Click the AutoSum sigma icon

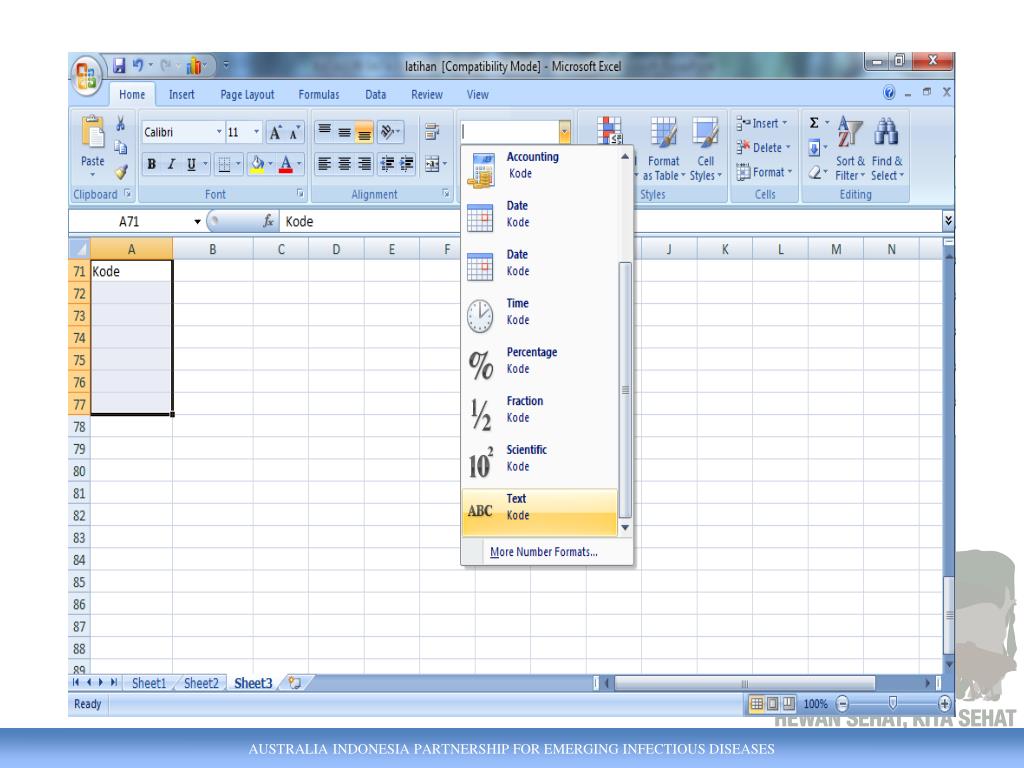click(814, 123)
